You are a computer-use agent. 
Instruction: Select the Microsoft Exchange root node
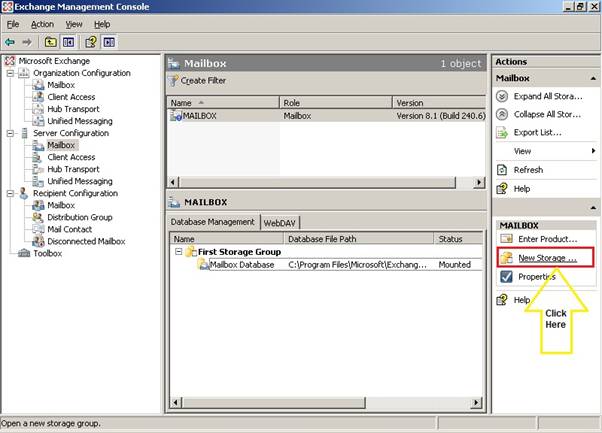tap(54, 61)
